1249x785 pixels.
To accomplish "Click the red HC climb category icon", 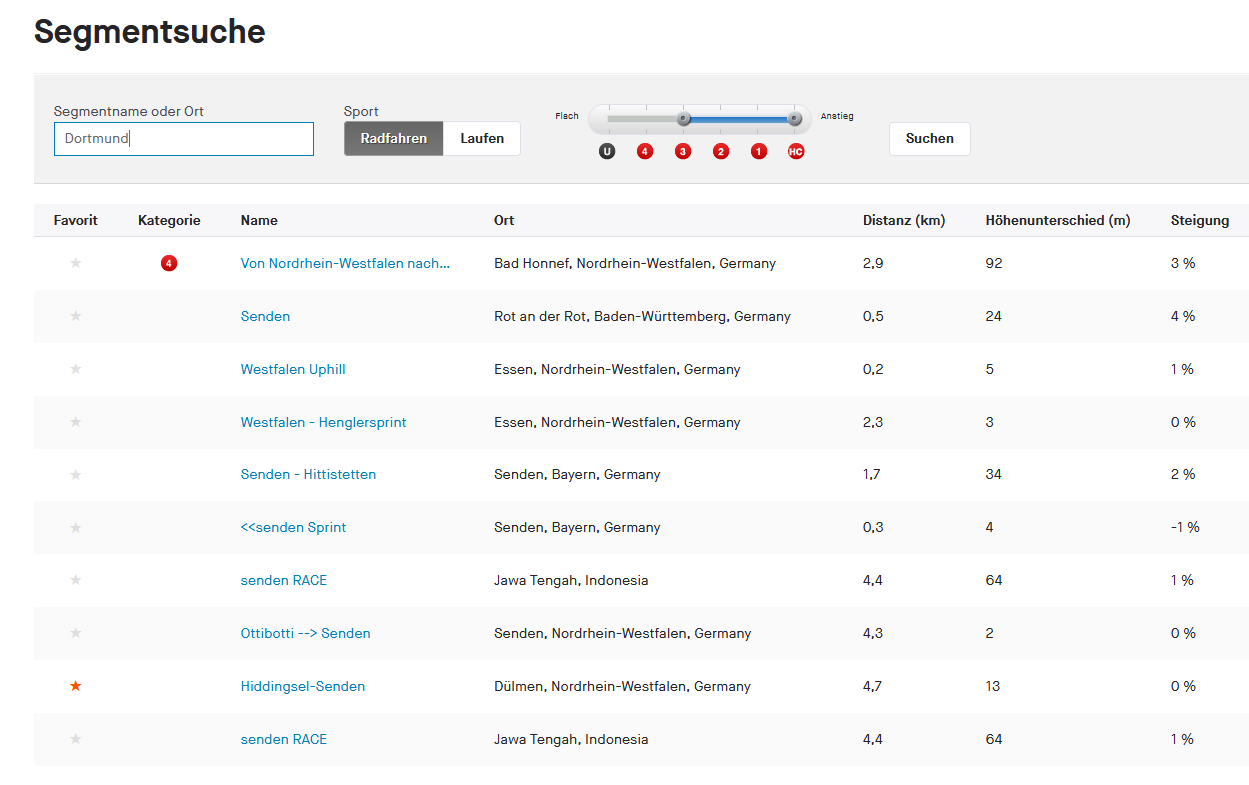I will [796, 152].
